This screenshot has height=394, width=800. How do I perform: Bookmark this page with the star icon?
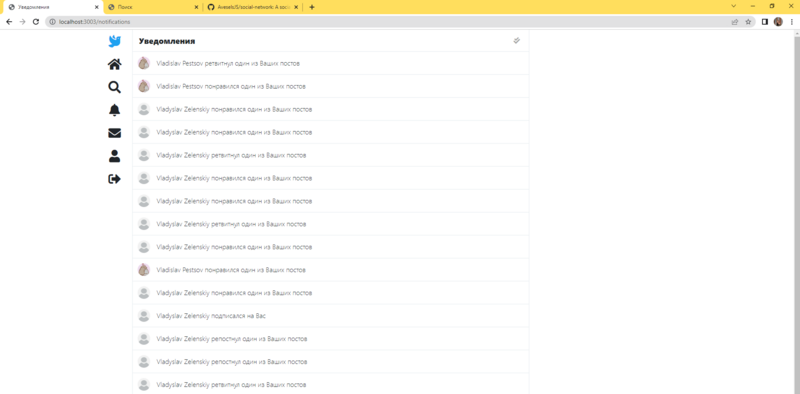748,22
